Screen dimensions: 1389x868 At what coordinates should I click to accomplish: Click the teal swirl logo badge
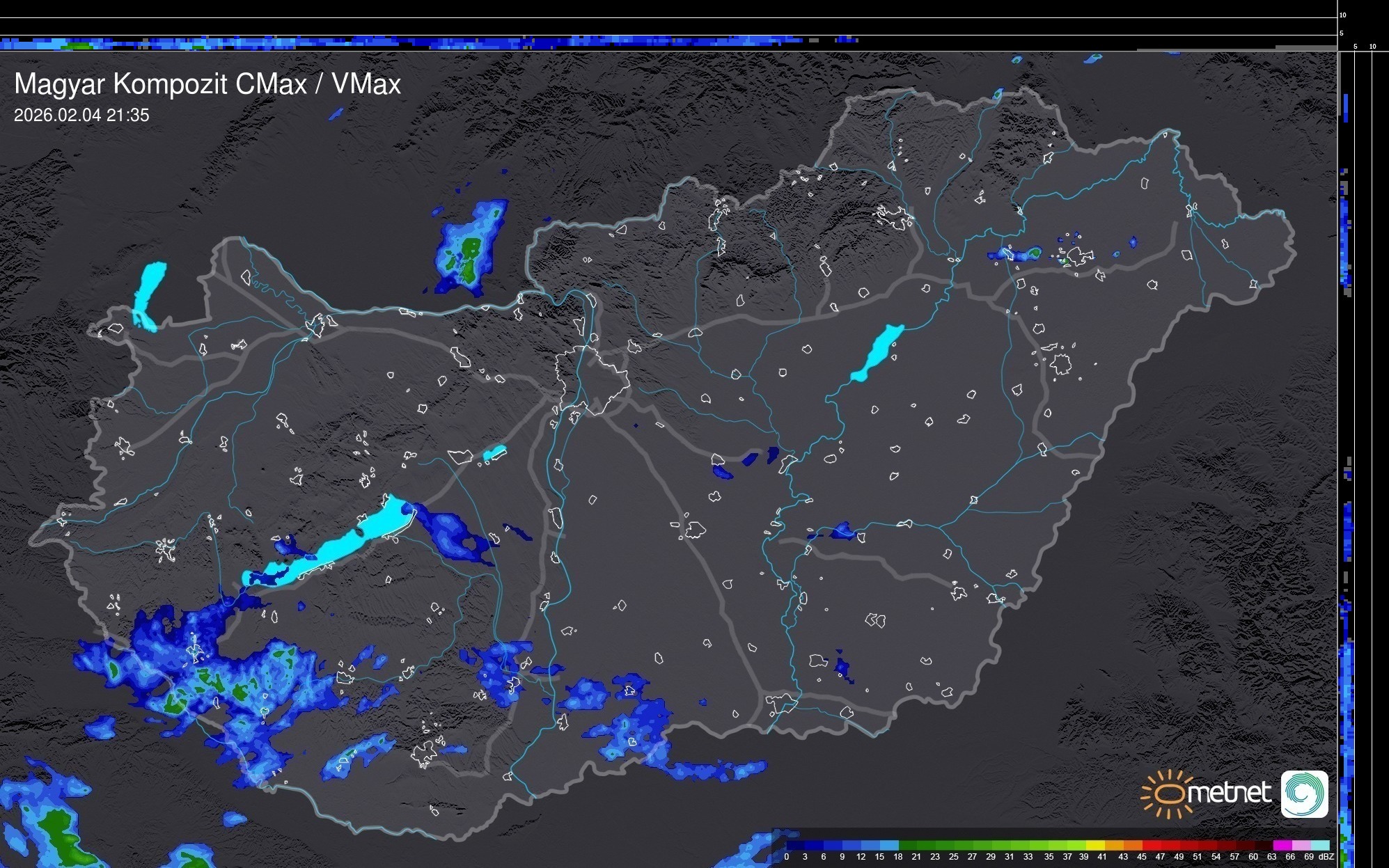point(1304,794)
